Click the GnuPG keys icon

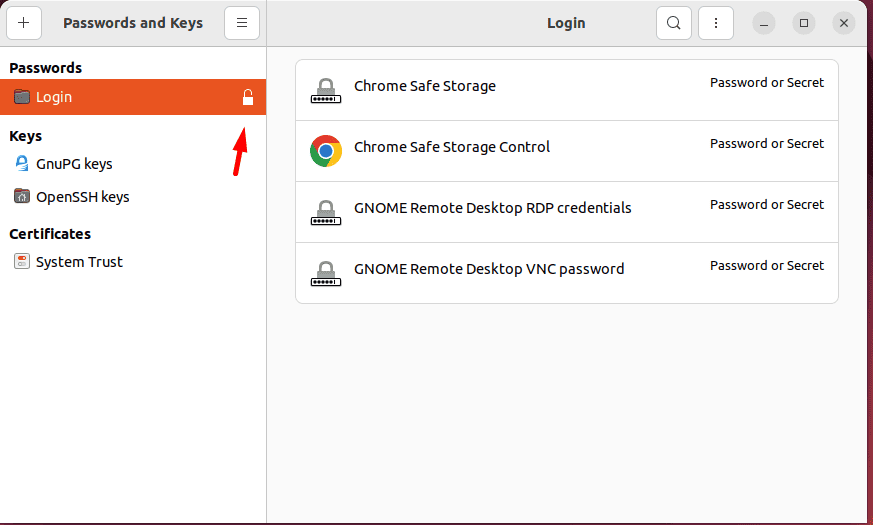[x=22, y=163]
